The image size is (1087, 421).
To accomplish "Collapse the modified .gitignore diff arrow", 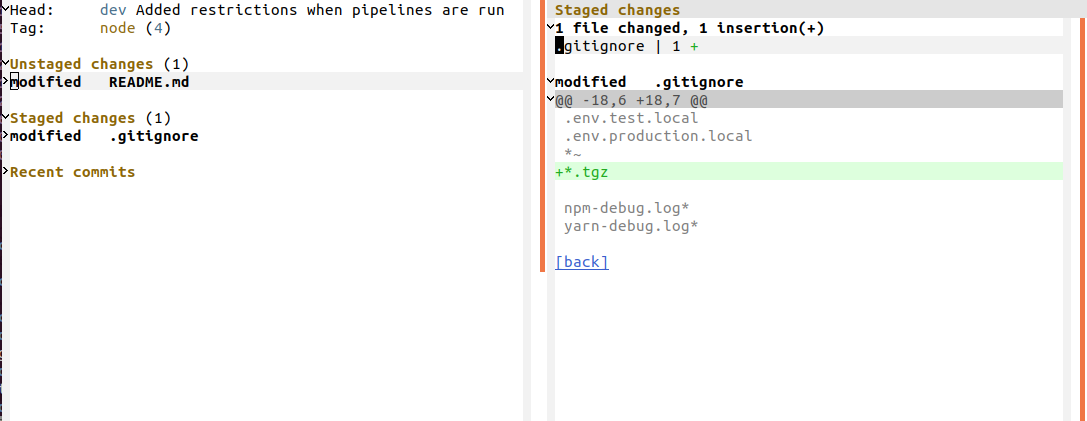I will coord(551,82).
